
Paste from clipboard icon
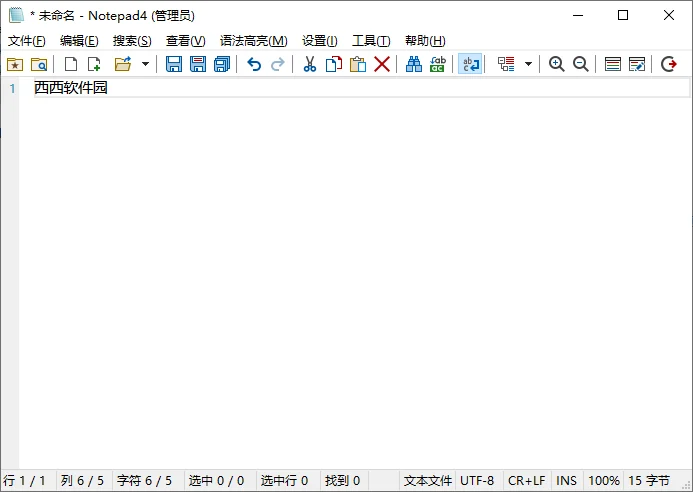(x=358, y=65)
